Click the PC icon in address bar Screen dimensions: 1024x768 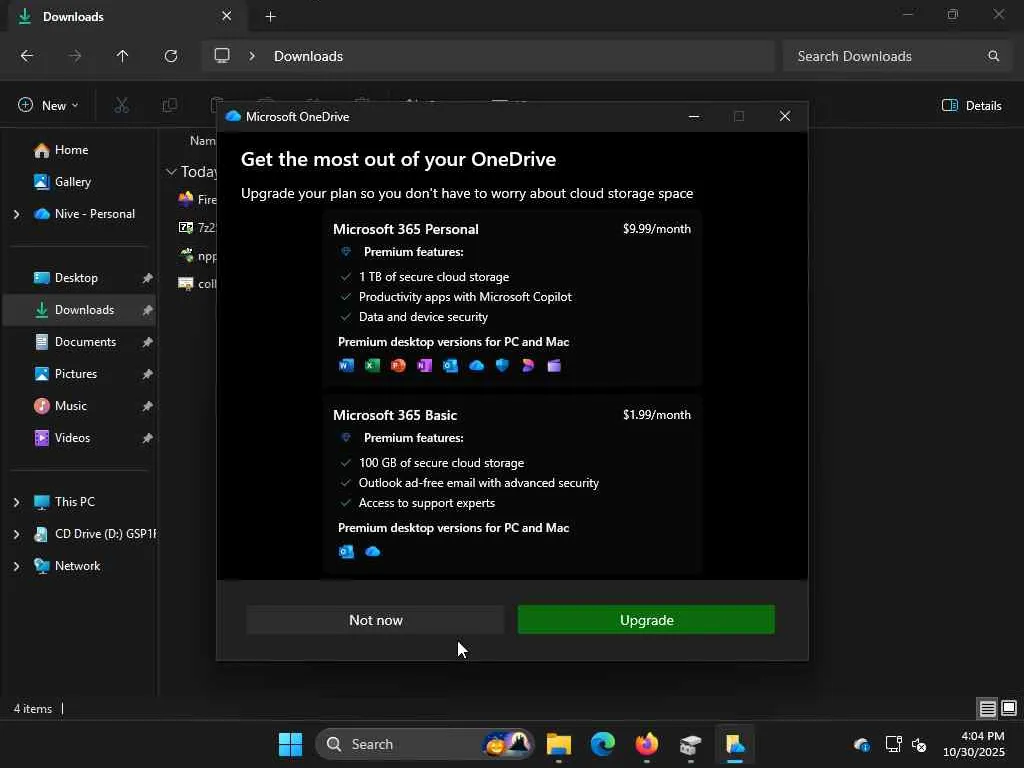[222, 56]
